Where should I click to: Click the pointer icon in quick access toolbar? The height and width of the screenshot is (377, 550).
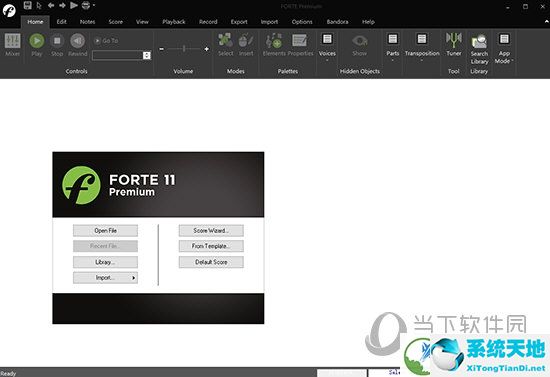[39, 5]
